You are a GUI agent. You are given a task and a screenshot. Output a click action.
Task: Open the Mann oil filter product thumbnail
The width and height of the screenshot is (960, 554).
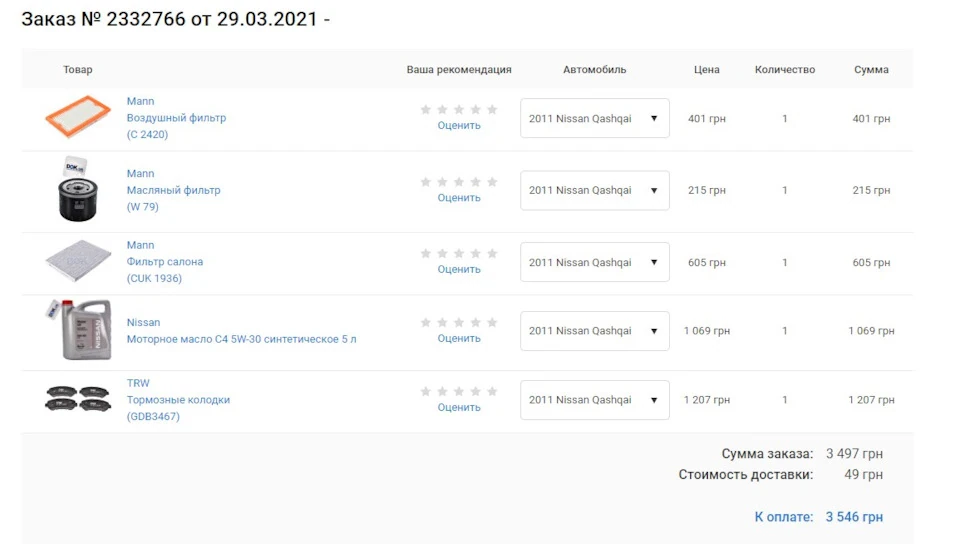(78, 189)
